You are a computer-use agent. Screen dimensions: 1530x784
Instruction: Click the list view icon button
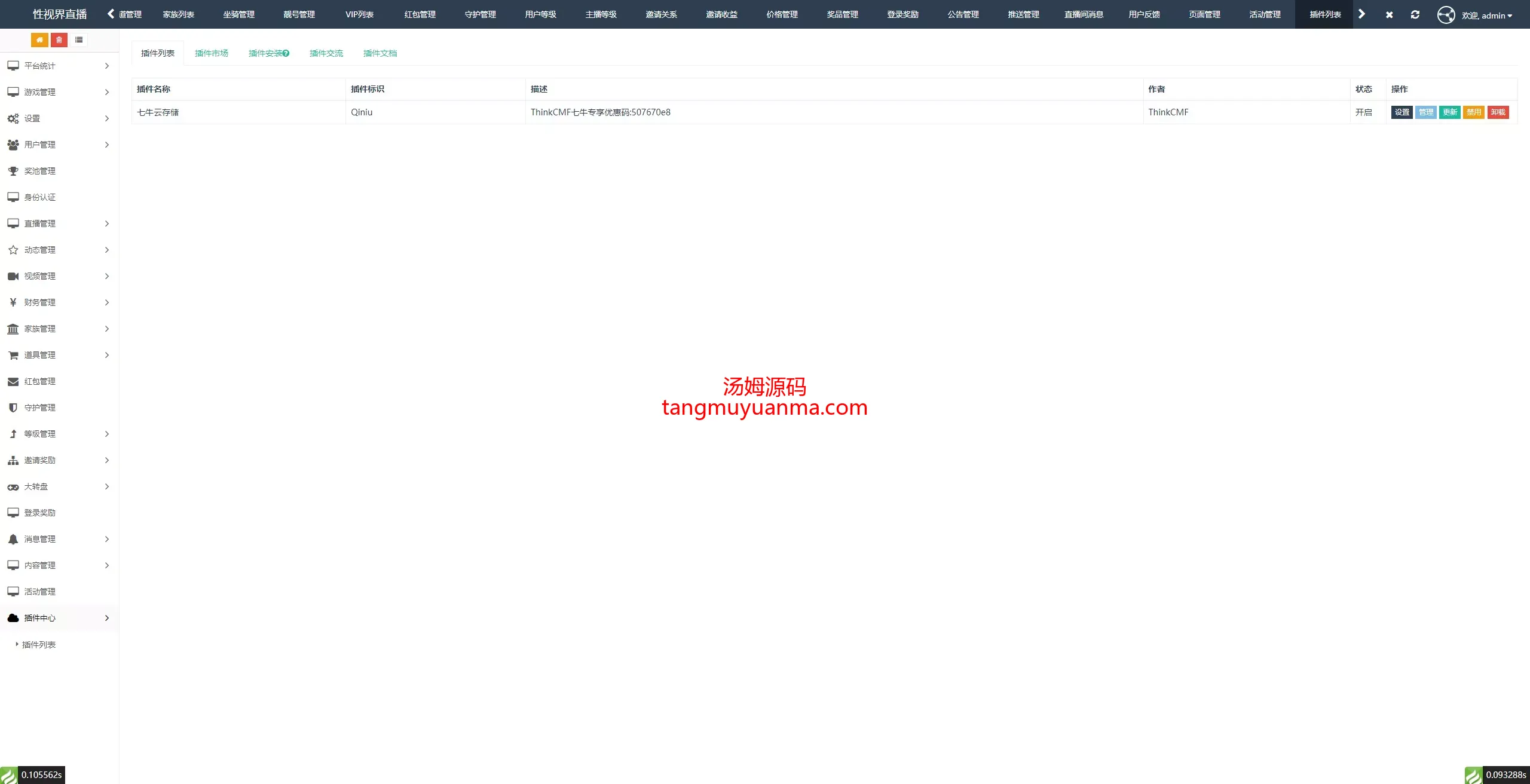[79, 40]
